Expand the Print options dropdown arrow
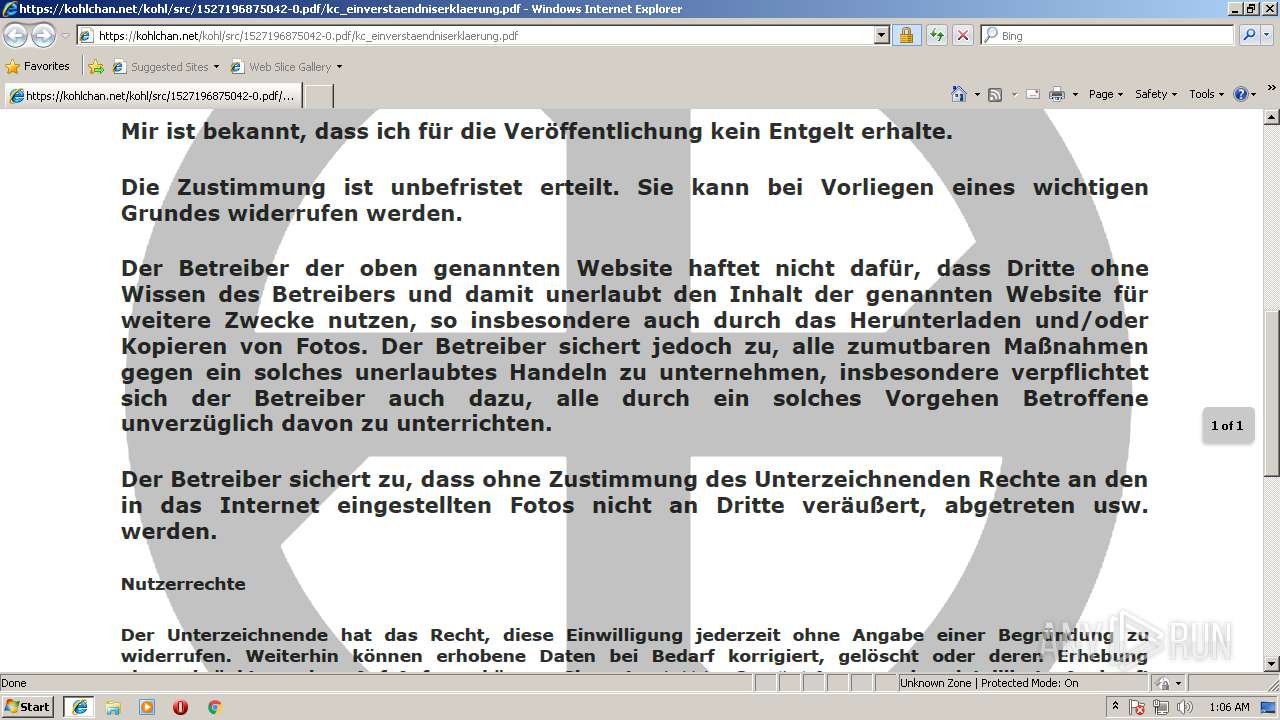Viewport: 1280px width, 720px height. [1075, 94]
